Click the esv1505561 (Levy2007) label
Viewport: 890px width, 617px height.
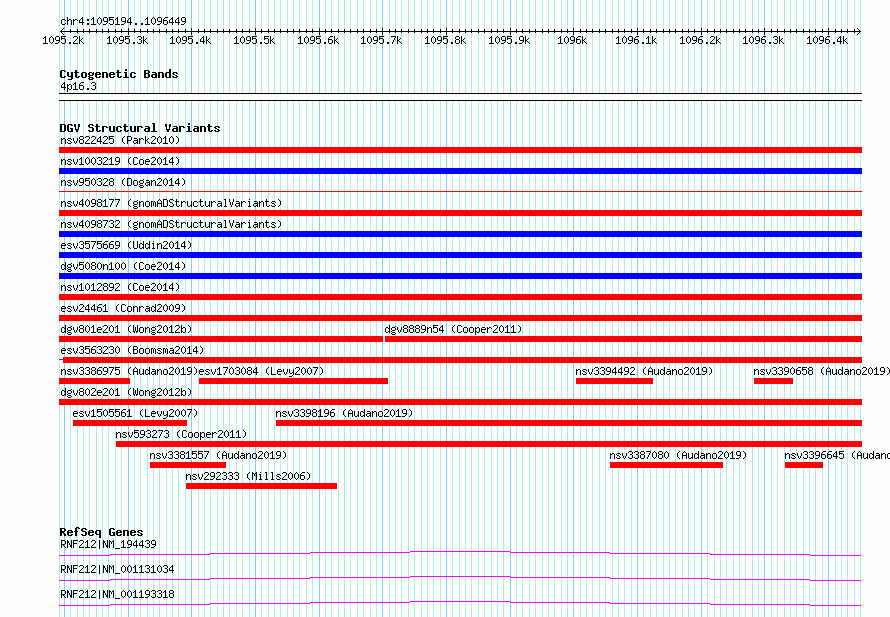(135, 413)
